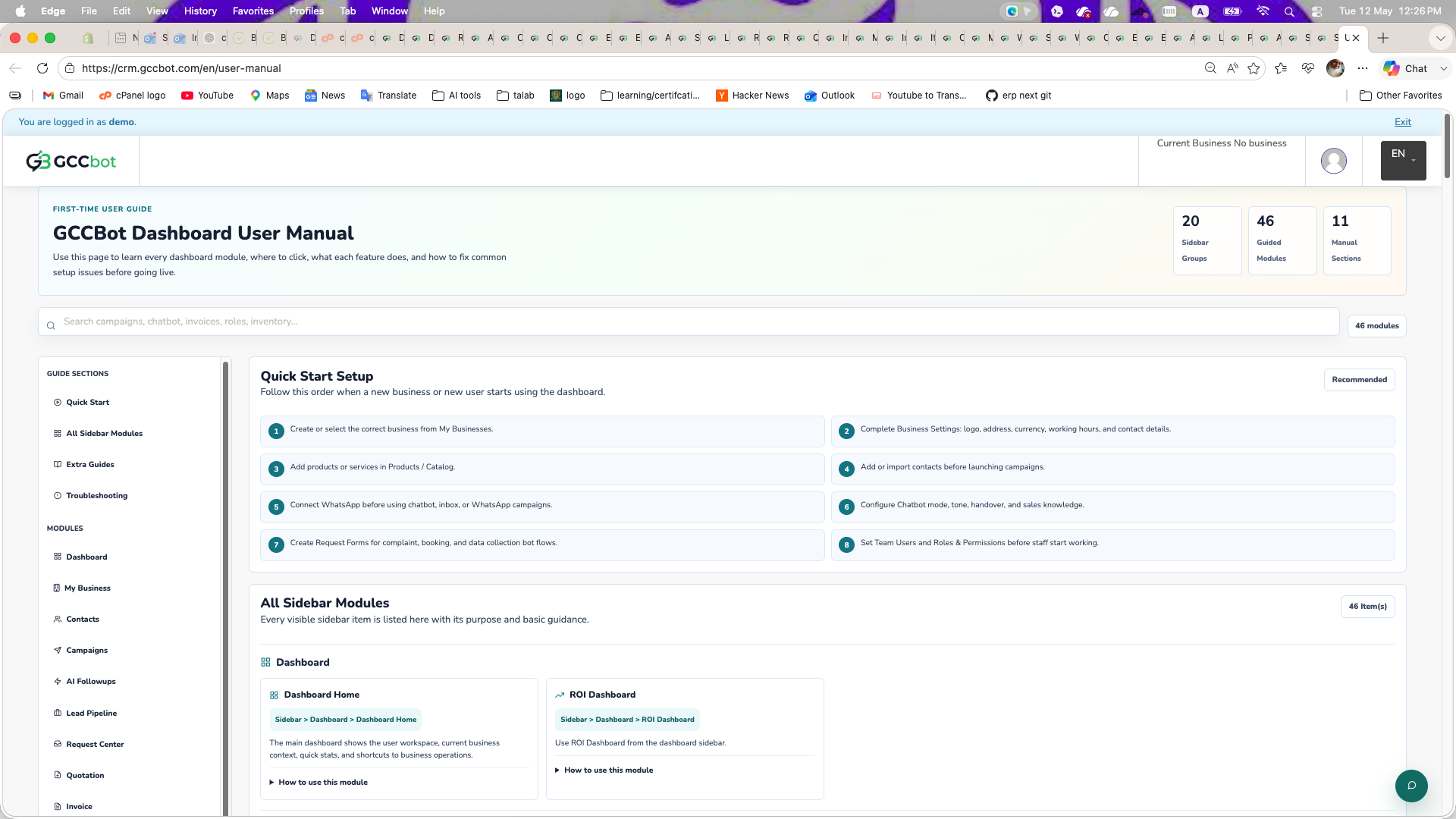Click the Sidebar > Dashboard > ROI Dashboard path
This screenshot has height=819, width=1456.
pyautogui.click(x=627, y=720)
